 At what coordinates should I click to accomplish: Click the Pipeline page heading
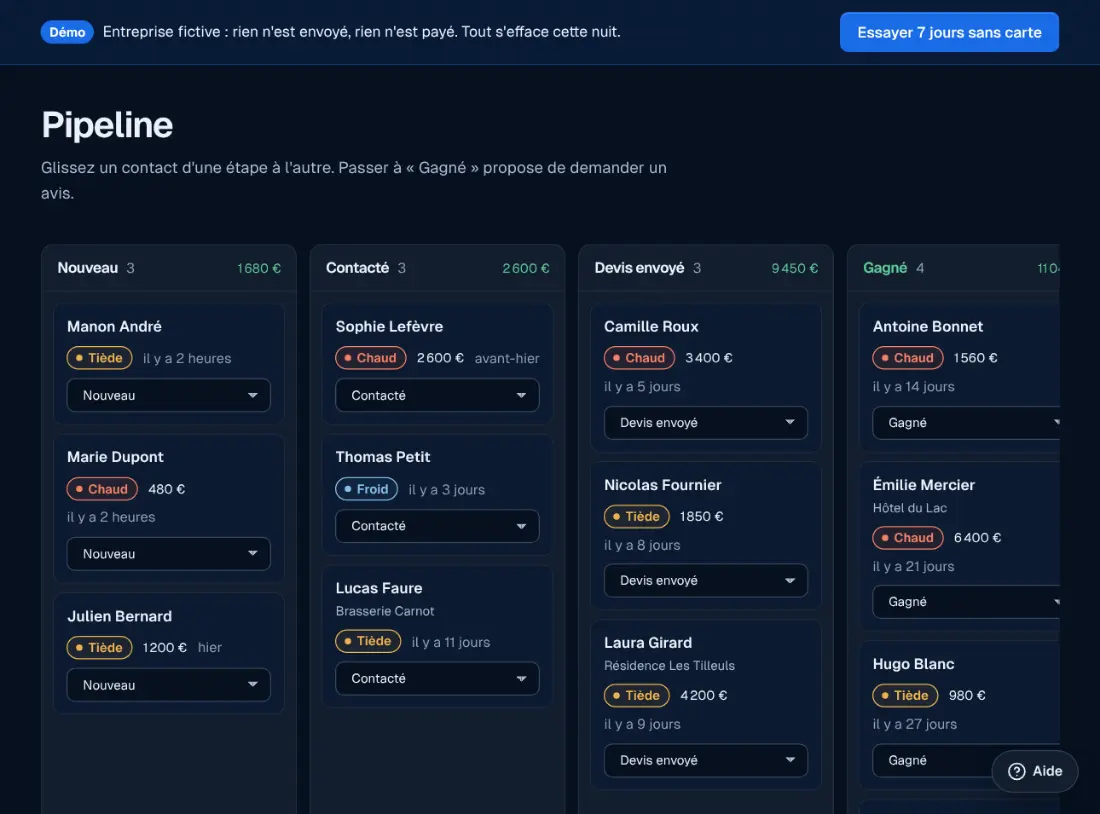[x=107, y=125]
